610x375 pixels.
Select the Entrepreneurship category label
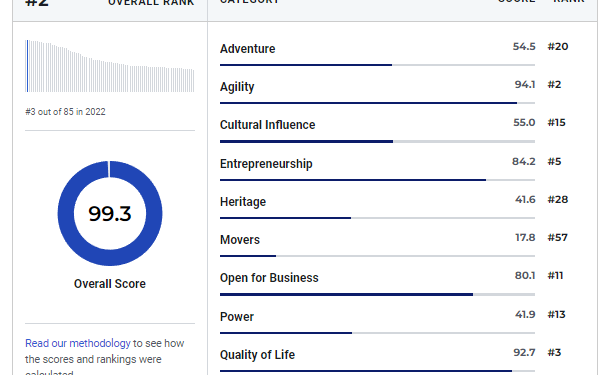pos(266,164)
